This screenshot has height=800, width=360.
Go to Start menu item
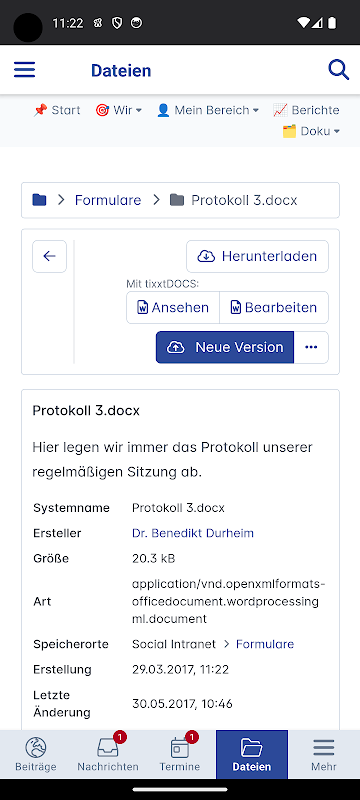coord(57,110)
